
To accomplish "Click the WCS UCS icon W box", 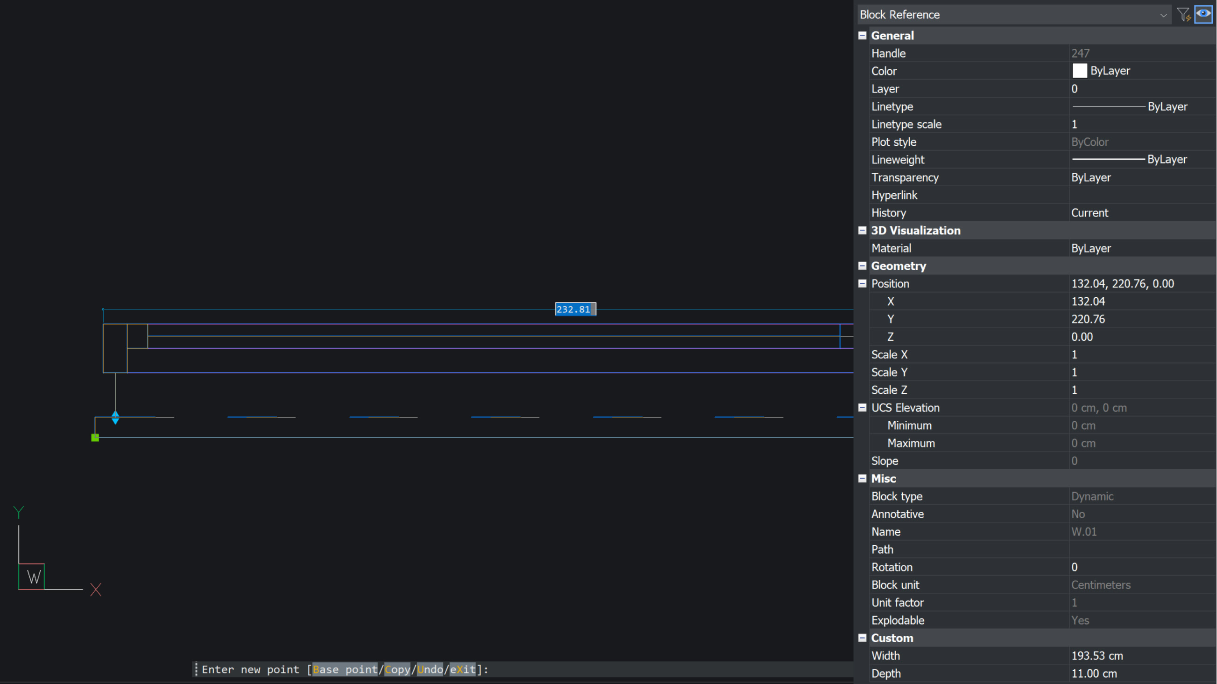I will coord(32,577).
